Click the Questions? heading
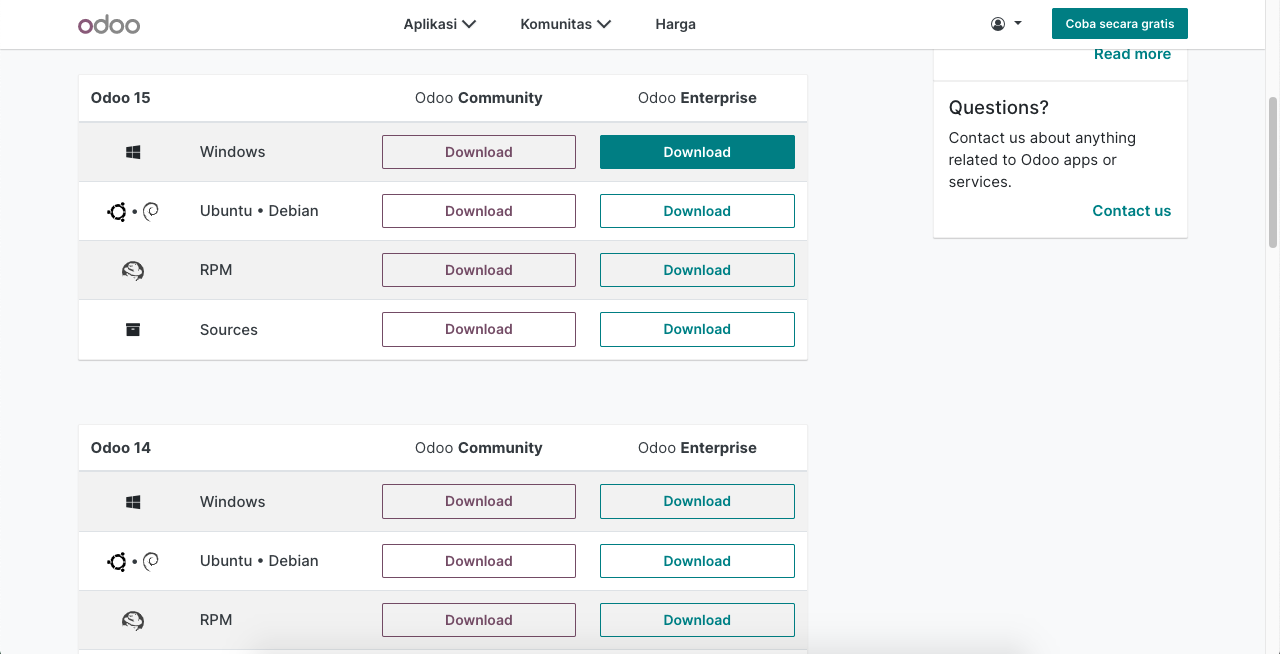The width and height of the screenshot is (1280, 654). click(999, 108)
